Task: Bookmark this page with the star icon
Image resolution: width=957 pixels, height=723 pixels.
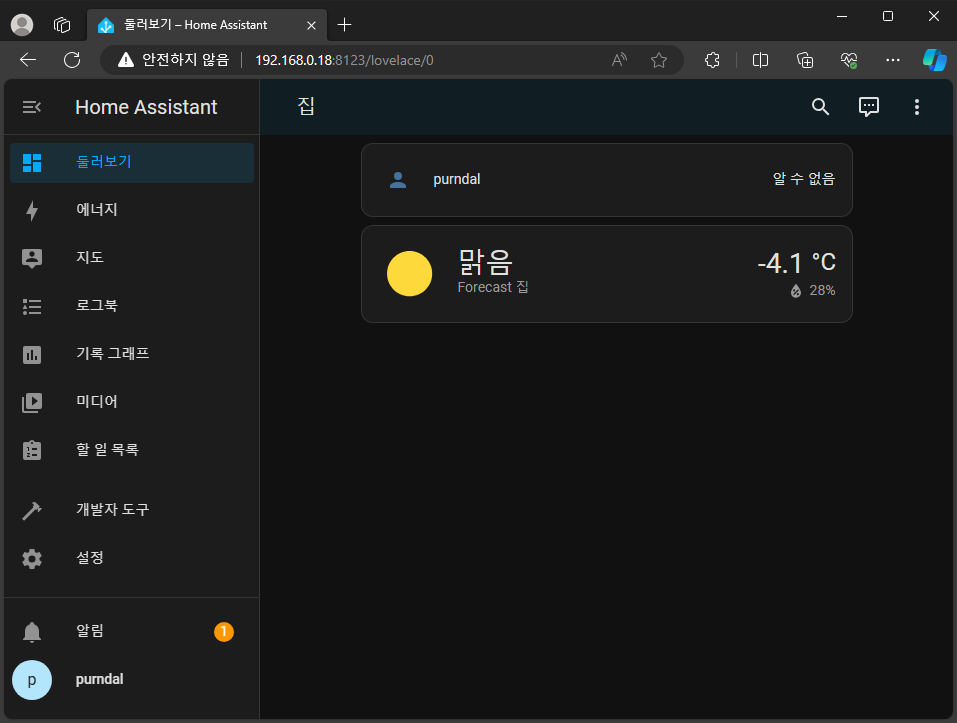Action: click(x=659, y=60)
